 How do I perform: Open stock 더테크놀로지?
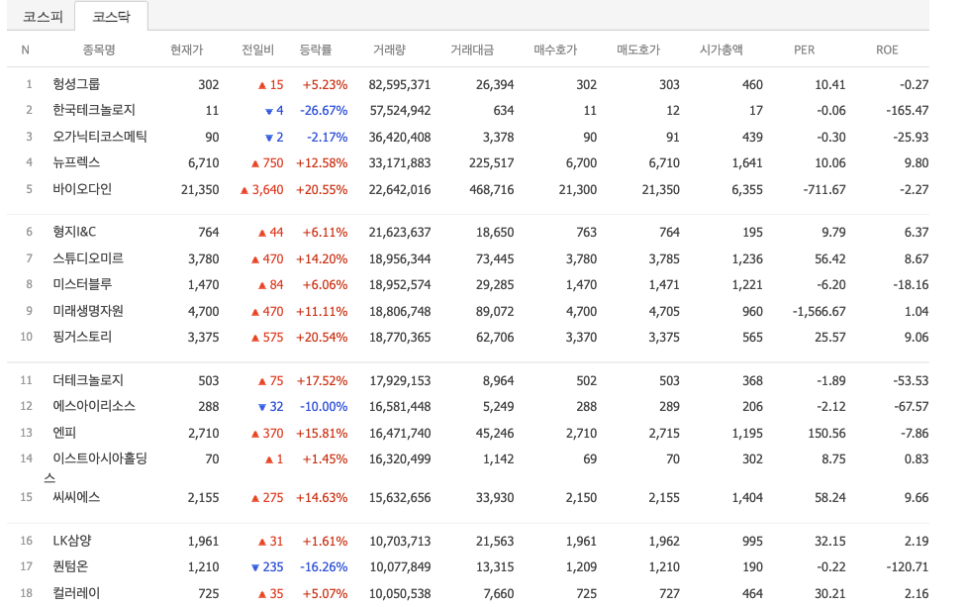88,381
